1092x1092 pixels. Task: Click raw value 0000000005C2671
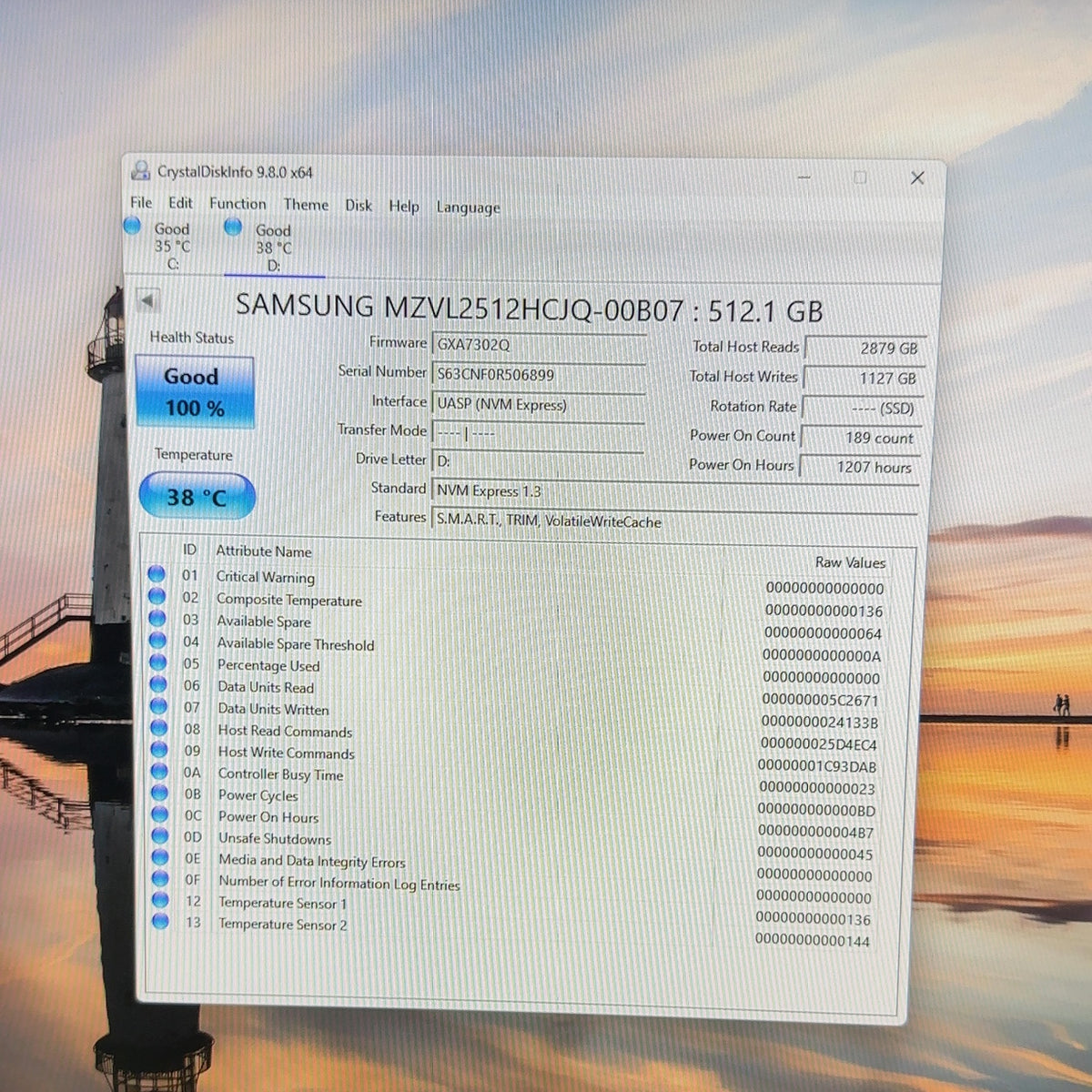(x=820, y=700)
